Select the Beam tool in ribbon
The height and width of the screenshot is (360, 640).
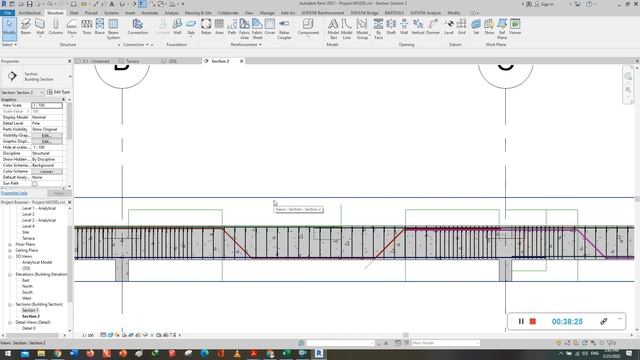[x=26, y=27]
